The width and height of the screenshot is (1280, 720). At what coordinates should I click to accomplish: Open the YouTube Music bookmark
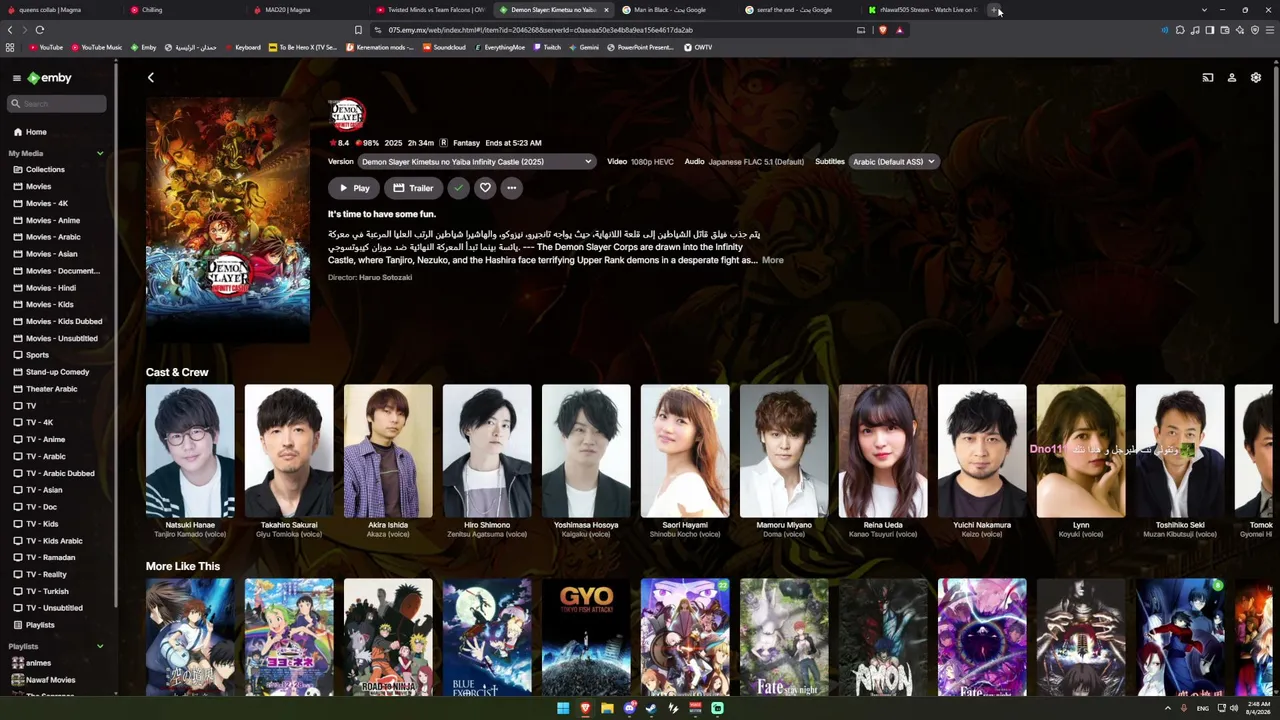(96, 47)
